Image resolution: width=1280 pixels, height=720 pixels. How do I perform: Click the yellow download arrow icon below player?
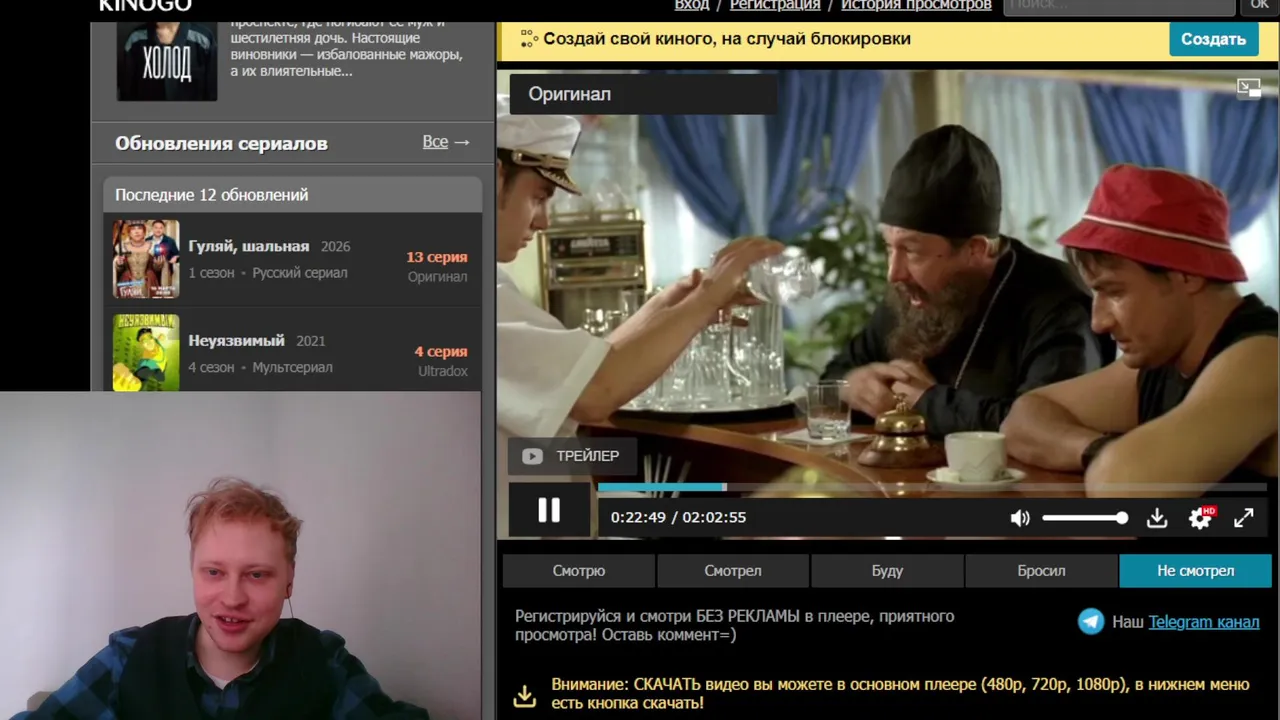coord(525,695)
